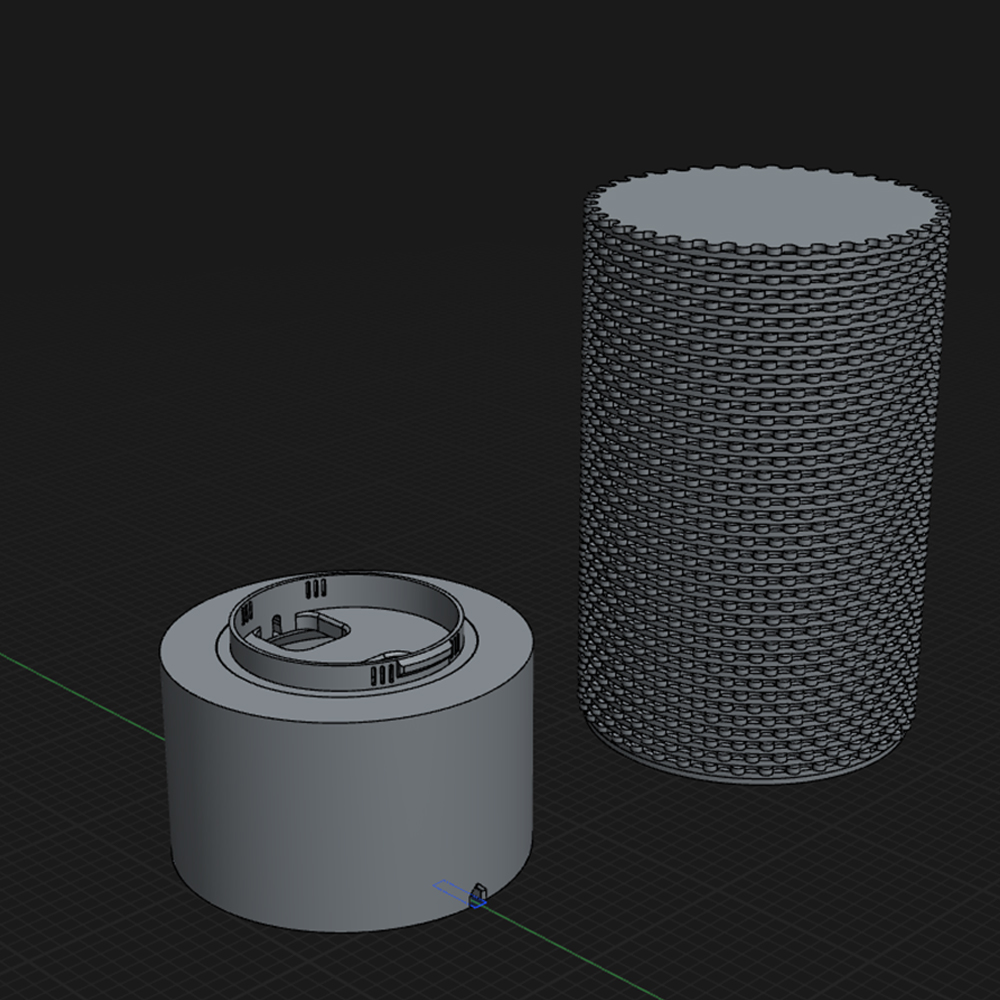1000x1000 pixels.
Task: Click the vent slits on the locking ring rim
Action: click(x=314, y=590)
